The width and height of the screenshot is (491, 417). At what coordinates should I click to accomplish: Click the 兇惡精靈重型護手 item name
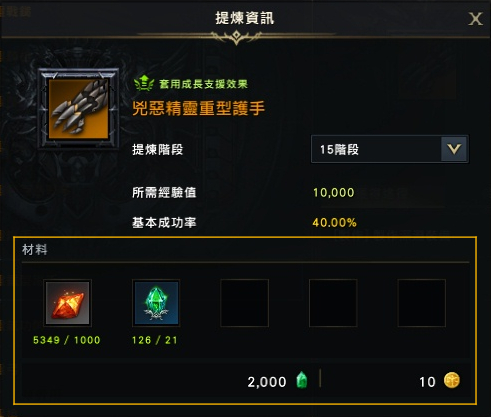point(199,108)
